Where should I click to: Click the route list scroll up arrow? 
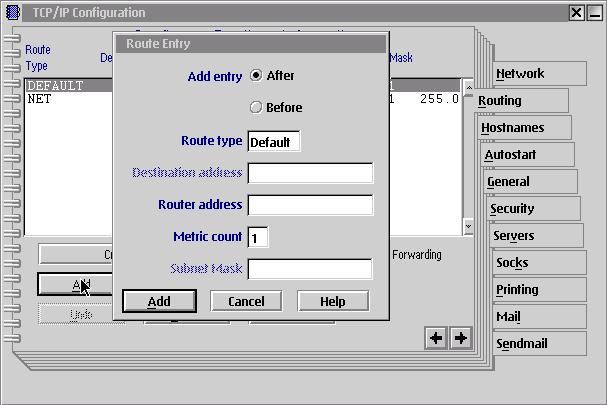pyautogui.click(x=468, y=87)
